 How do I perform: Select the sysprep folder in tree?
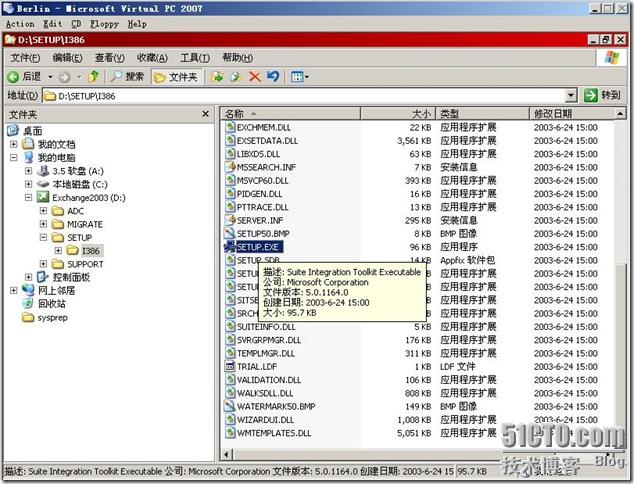(x=53, y=317)
